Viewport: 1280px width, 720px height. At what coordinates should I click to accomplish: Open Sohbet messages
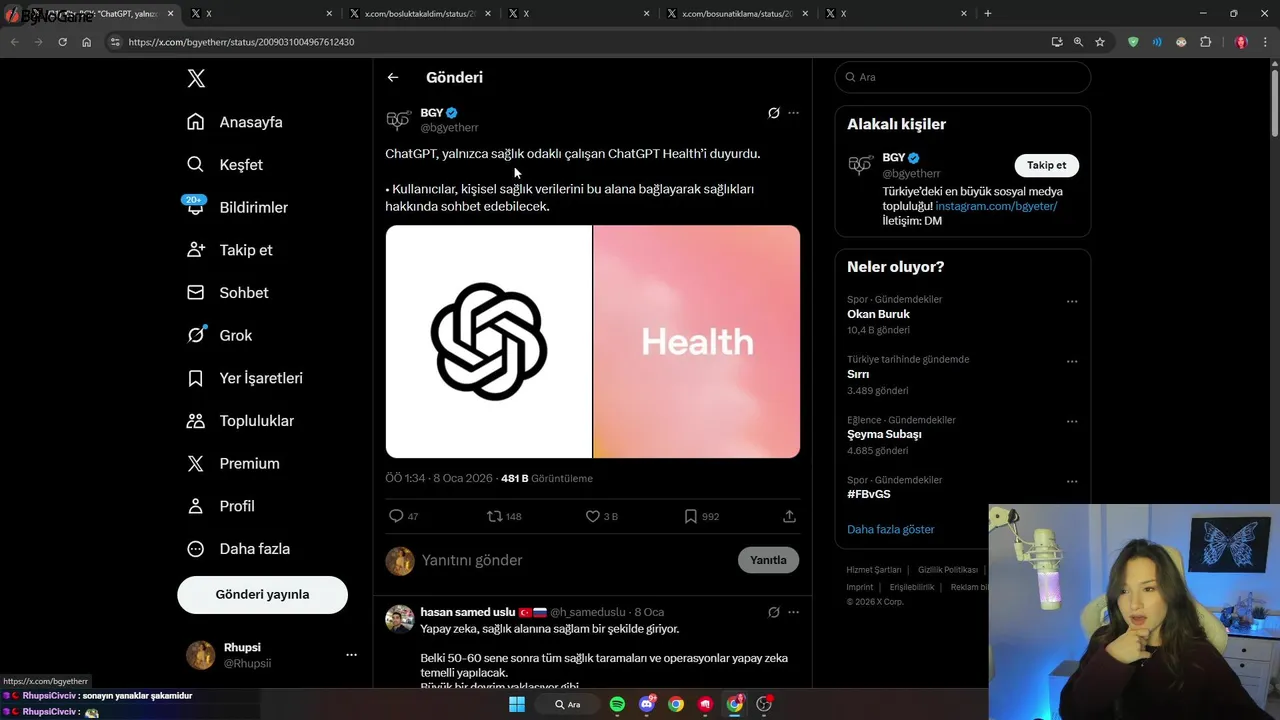tap(228, 293)
